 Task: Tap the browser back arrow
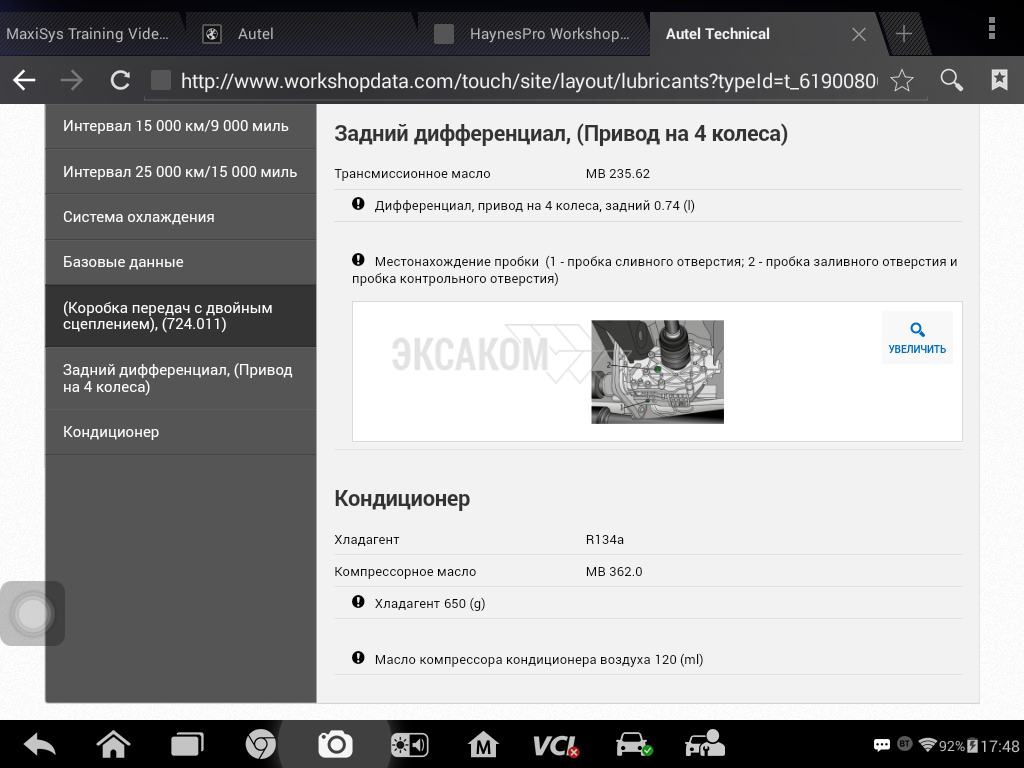click(x=24, y=81)
